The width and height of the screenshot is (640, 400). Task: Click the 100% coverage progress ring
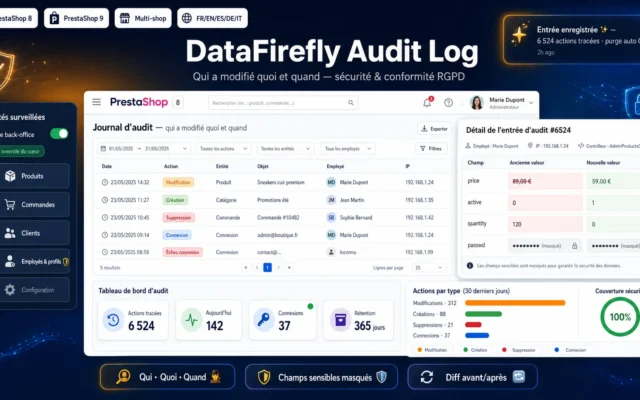click(620, 317)
